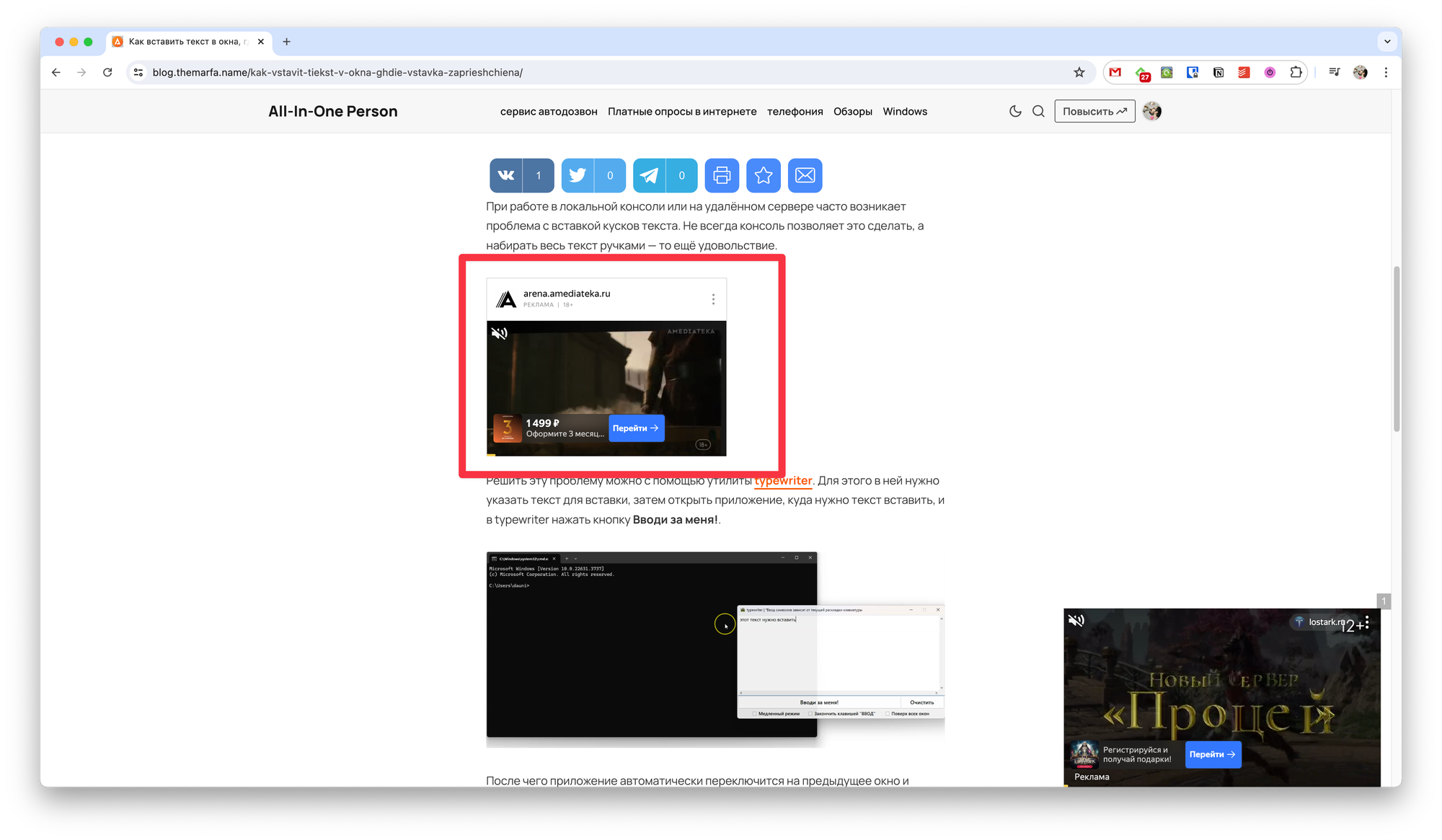Open the Chrome three-dot menu
Screen dimensions: 1442x840
[x=1386, y=72]
